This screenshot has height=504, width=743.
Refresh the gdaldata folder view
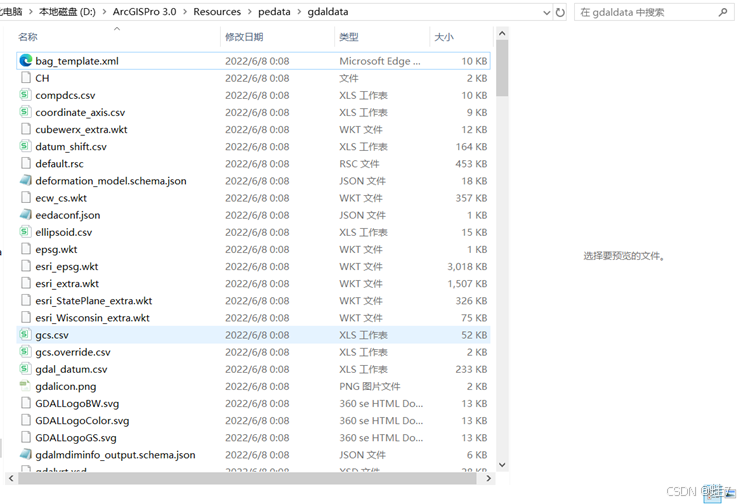pyautogui.click(x=560, y=12)
